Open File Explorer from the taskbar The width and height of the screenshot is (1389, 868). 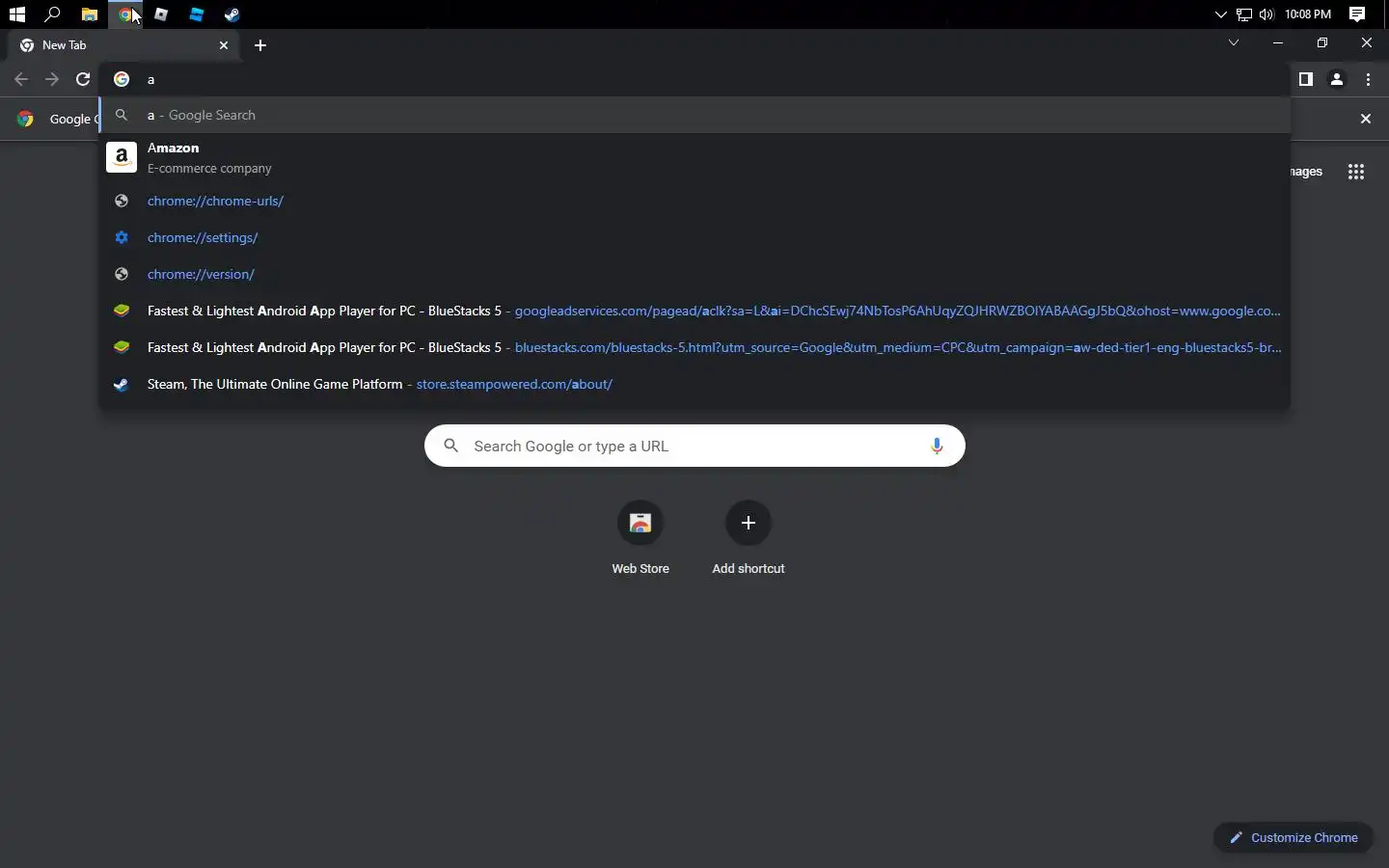tap(89, 14)
